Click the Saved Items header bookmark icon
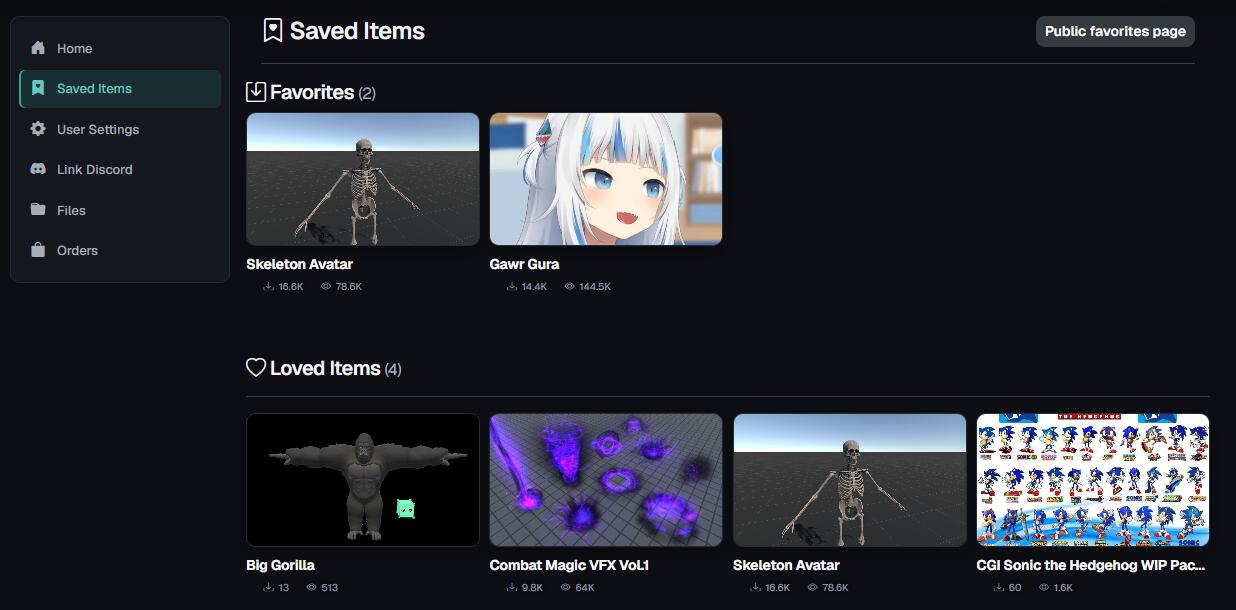Screen dimensions: 1236x610 (272, 31)
